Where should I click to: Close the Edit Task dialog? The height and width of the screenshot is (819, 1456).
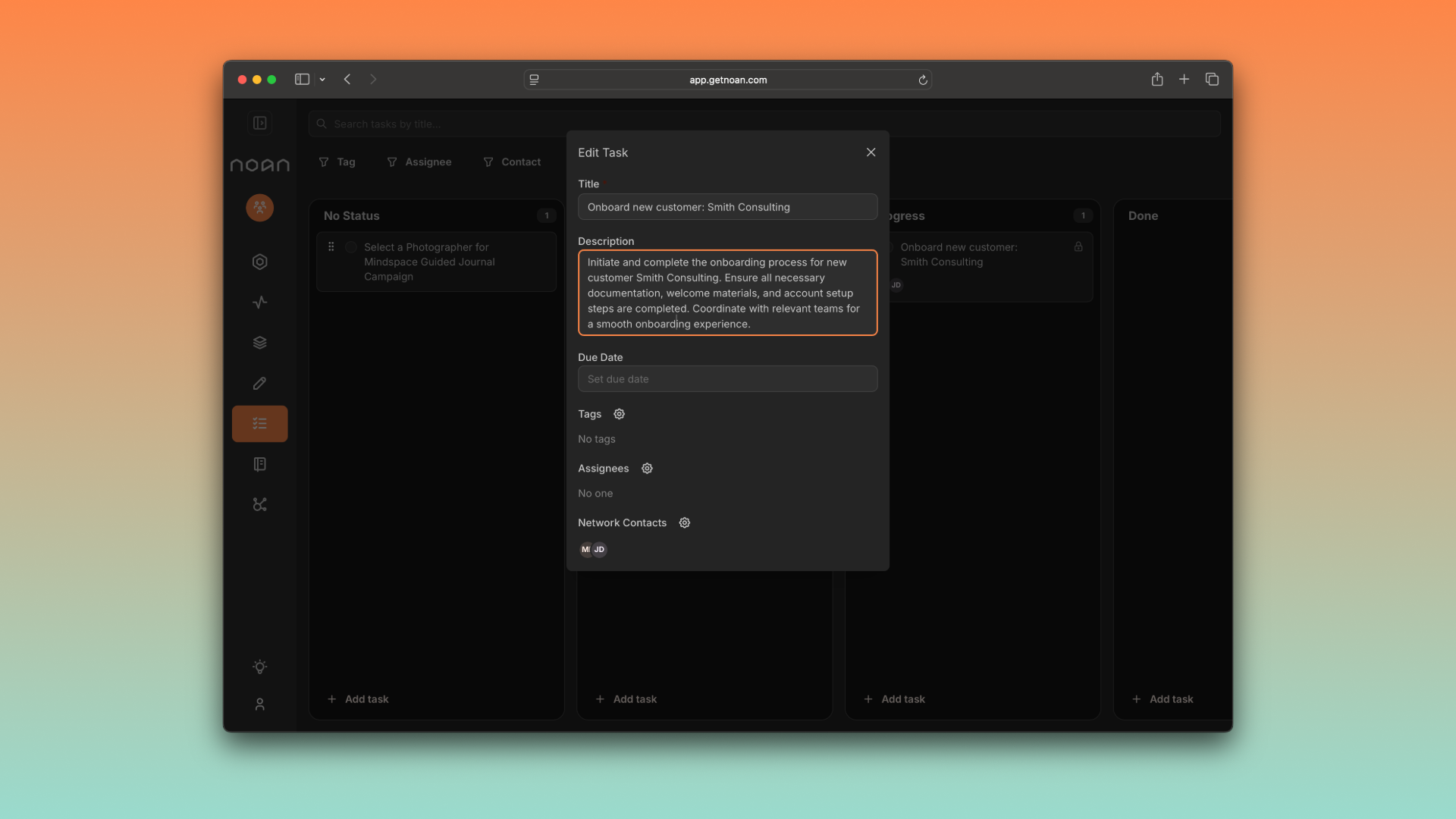click(871, 152)
